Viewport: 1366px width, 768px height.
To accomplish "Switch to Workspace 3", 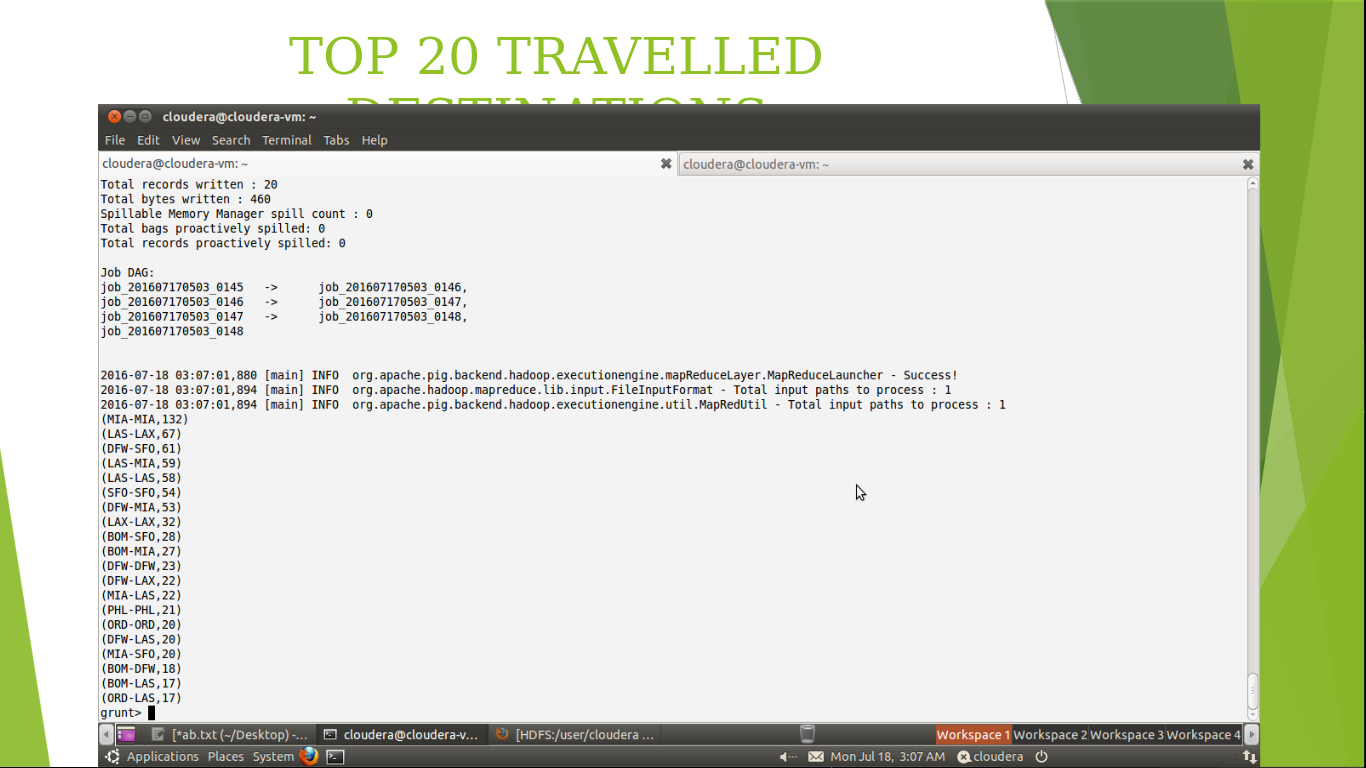I will (x=1127, y=735).
